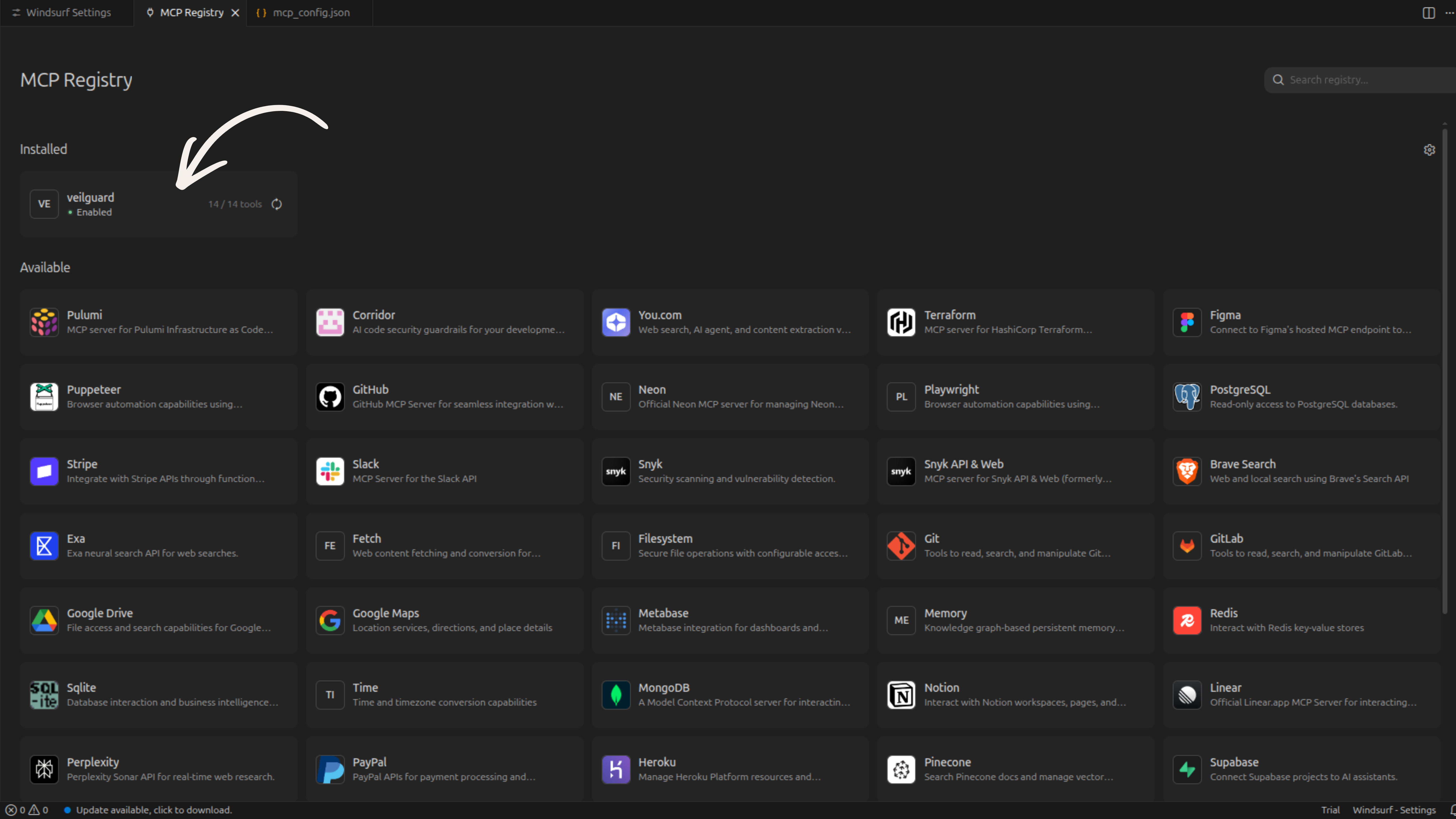Click the Linear logo icon
The width and height of the screenshot is (1456, 819).
(x=1187, y=695)
